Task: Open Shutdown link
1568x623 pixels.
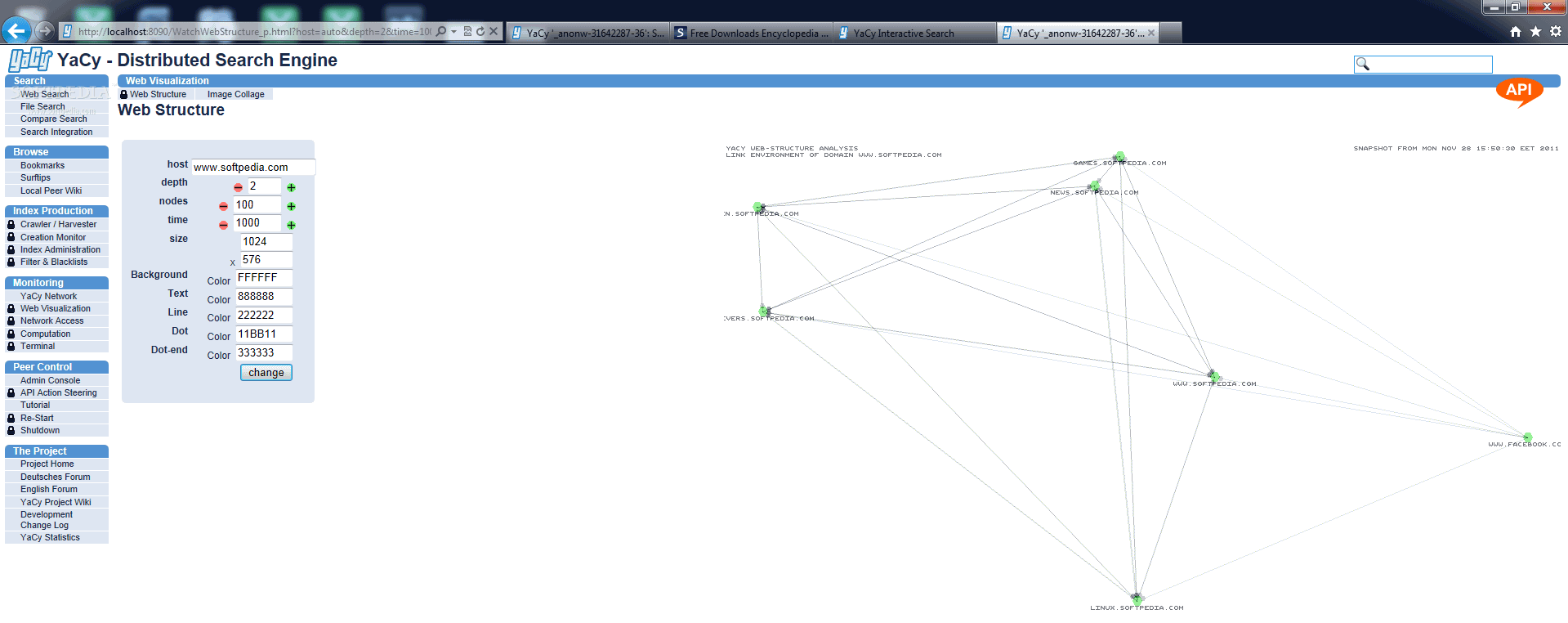Action: pyautogui.click(x=40, y=430)
